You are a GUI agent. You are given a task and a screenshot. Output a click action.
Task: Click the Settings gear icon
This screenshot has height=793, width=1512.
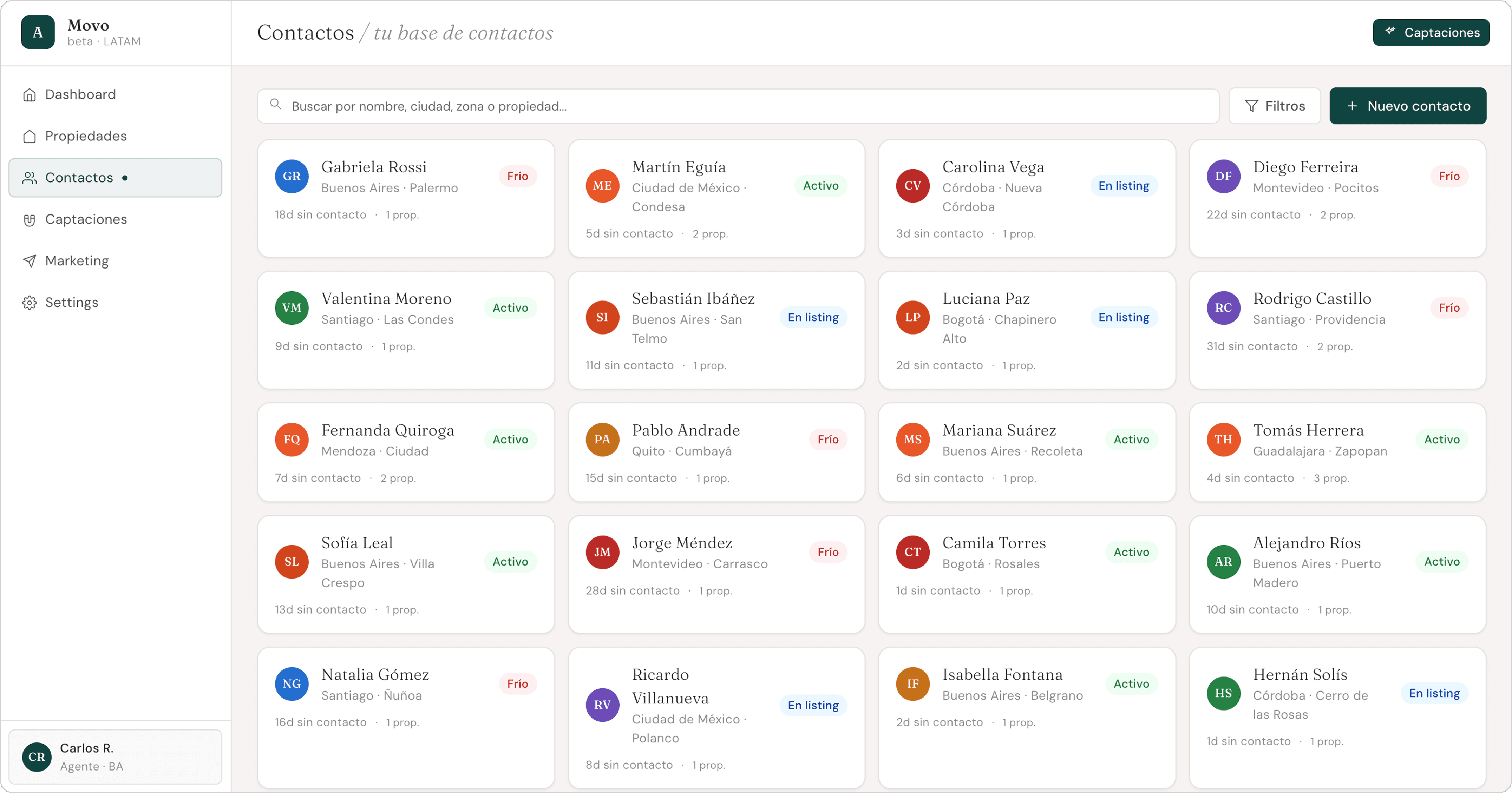(x=30, y=303)
